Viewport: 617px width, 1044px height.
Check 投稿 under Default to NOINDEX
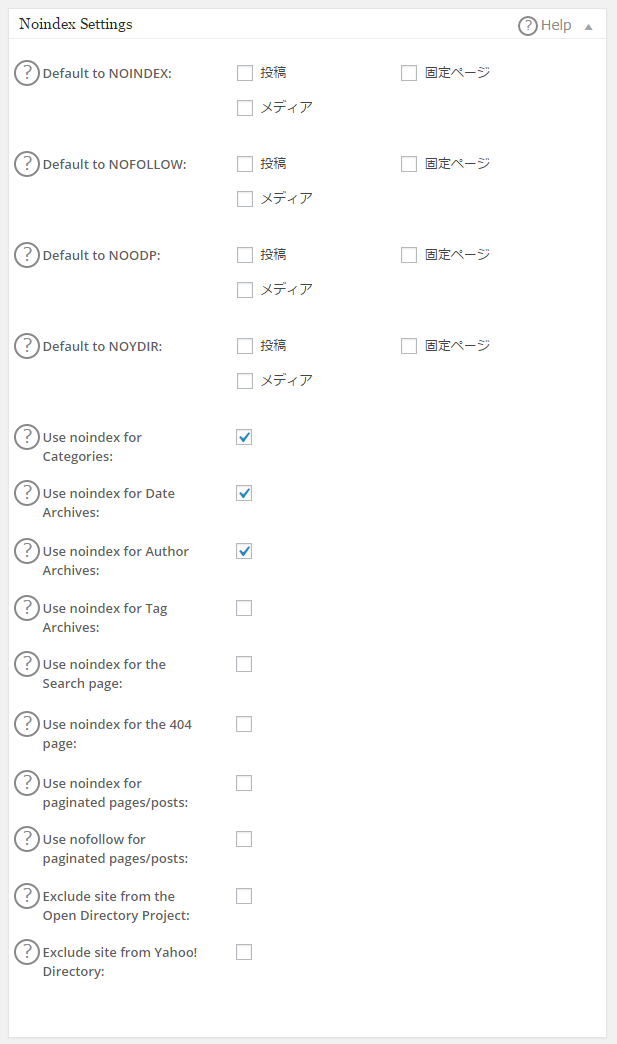(x=245, y=73)
